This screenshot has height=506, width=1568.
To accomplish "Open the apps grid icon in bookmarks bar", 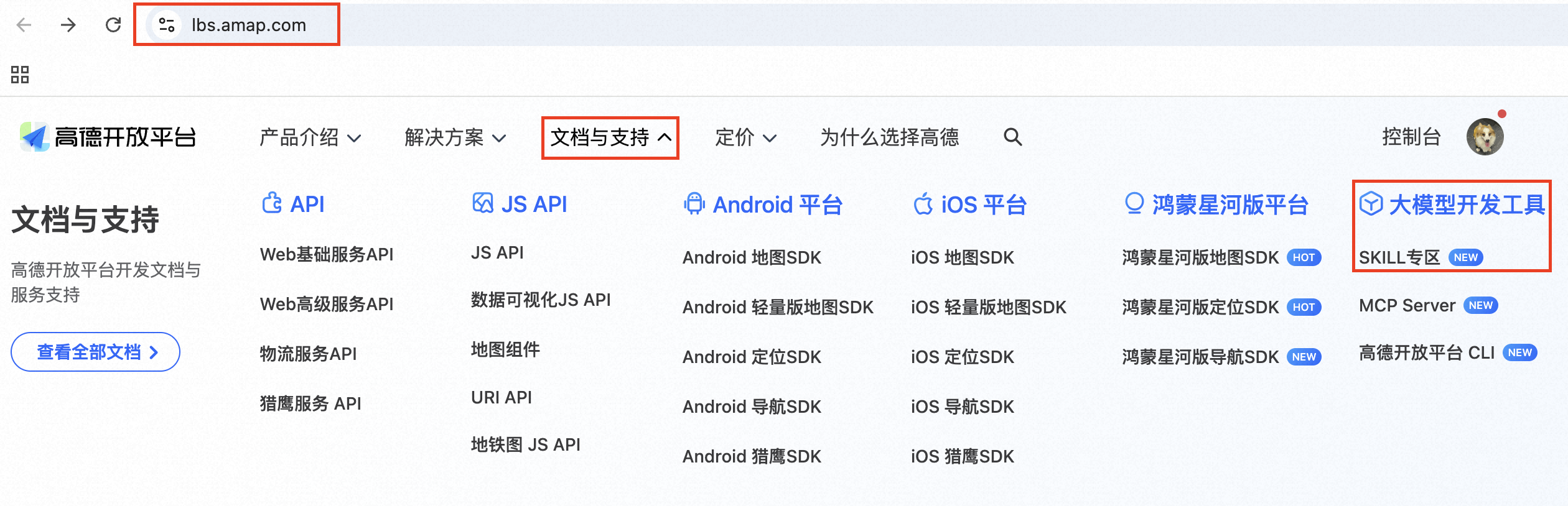I will point(20,75).
